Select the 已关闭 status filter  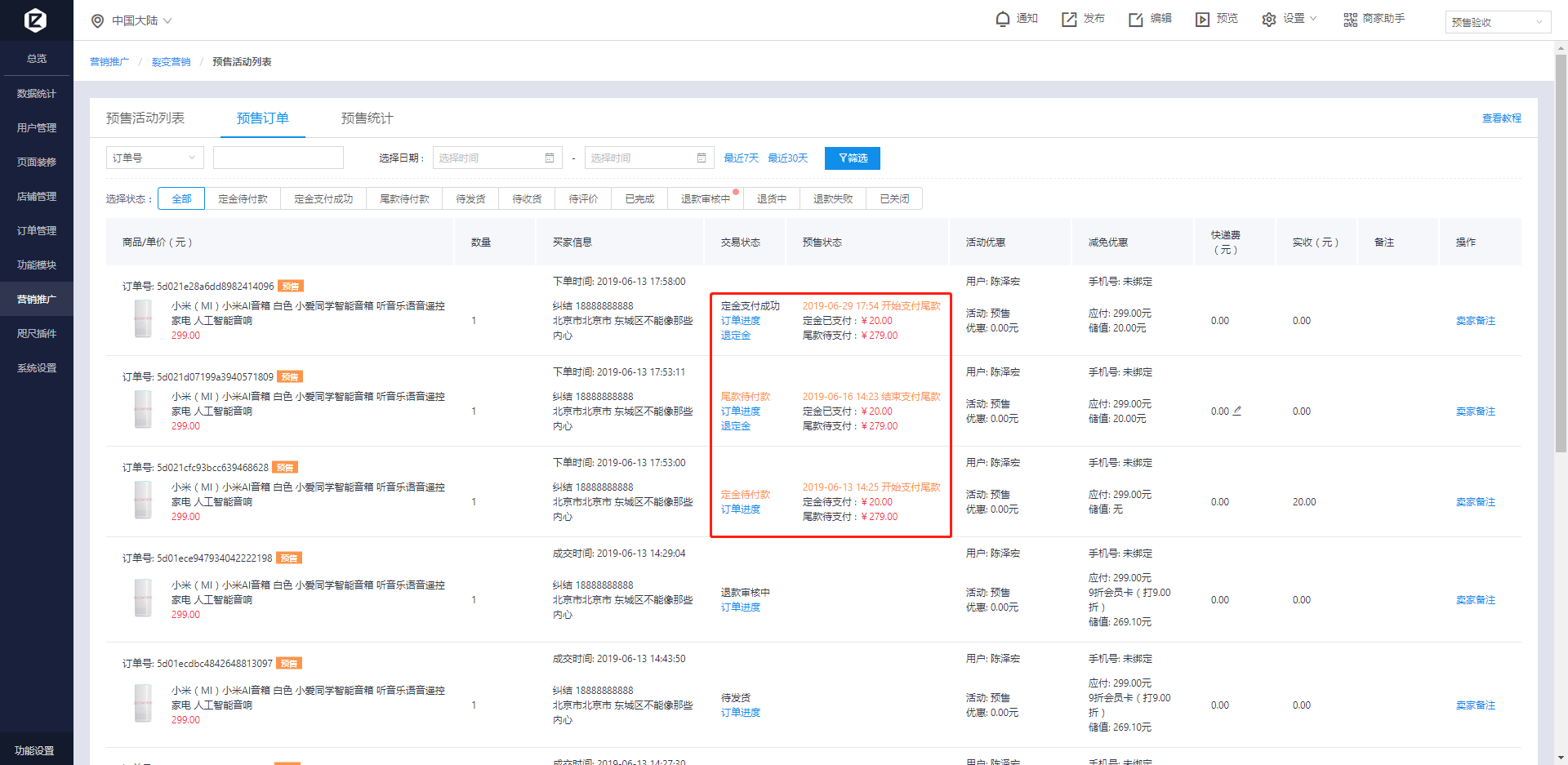pos(894,198)
